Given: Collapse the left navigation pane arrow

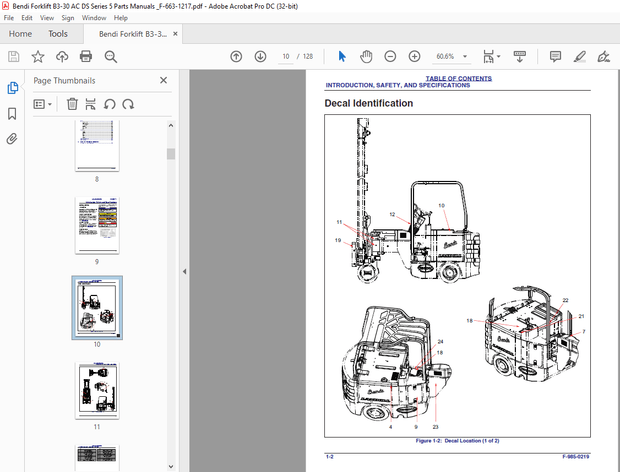Looking at the screenshot, I should (184, 272).
